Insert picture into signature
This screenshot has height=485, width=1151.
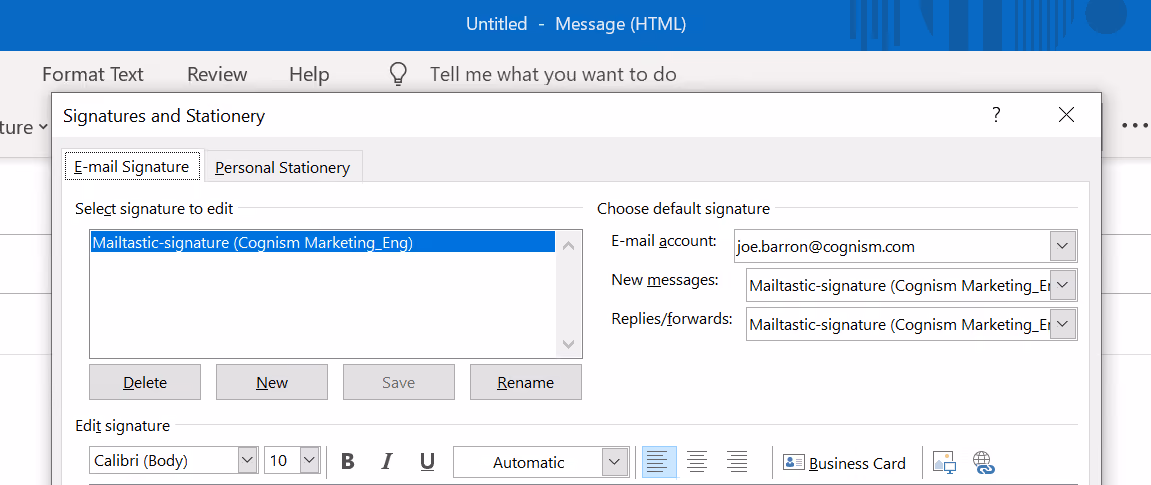(x=944, y=462)
